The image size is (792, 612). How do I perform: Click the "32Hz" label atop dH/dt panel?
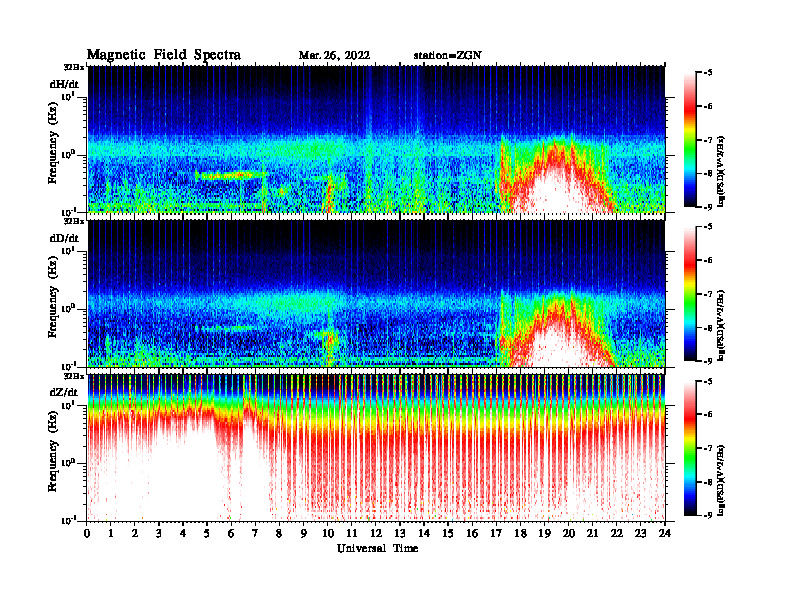(x=74, y=67)
